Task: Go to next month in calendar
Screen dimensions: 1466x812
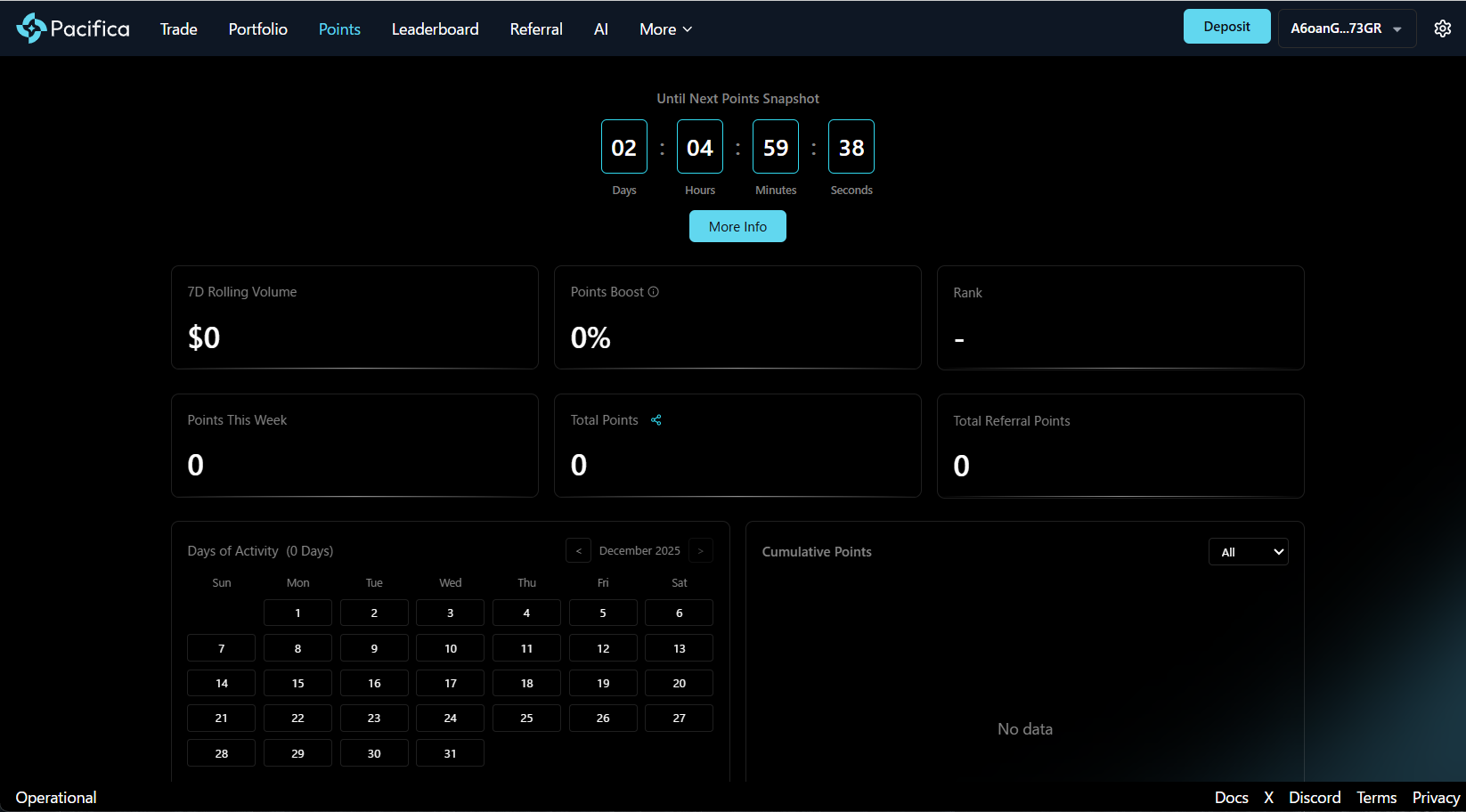Action: coord(701,551)
